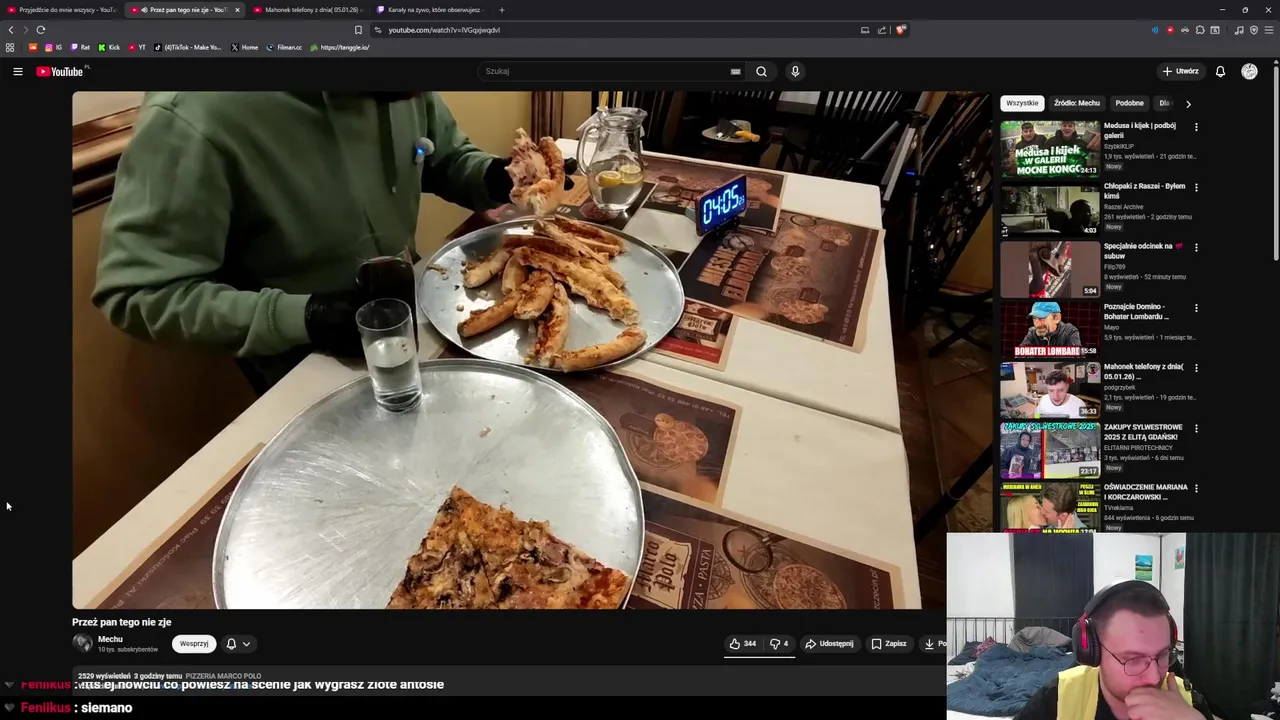Toggle picture-in-picture icon in address bar
The width and height of the screenshot is (1280, 720).
[865, 30]
